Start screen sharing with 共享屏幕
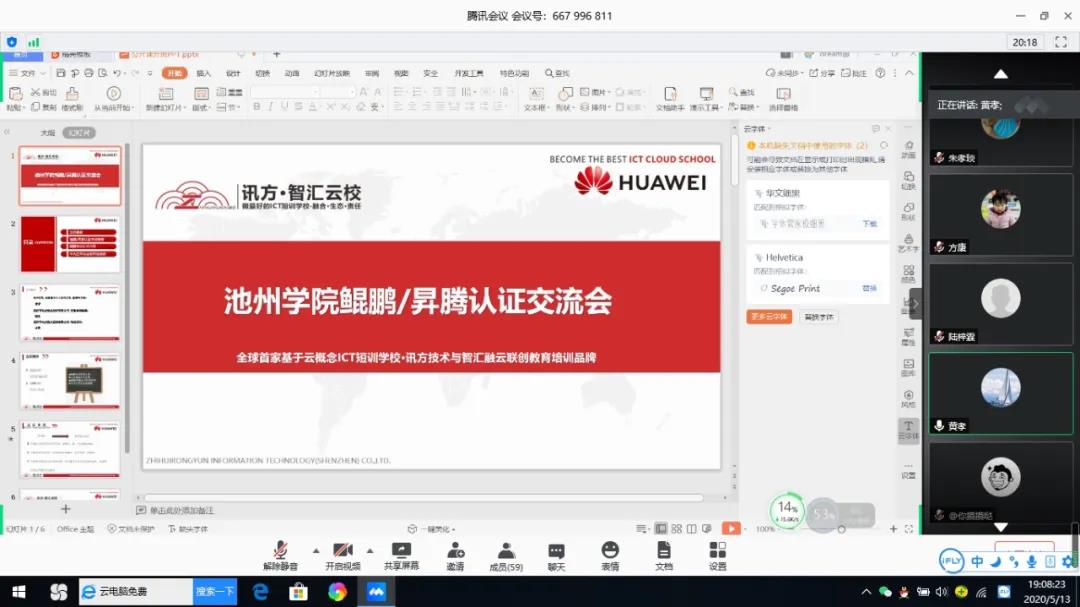The image size is (1080, 607). pyautogui.click(x=401, y=555)
